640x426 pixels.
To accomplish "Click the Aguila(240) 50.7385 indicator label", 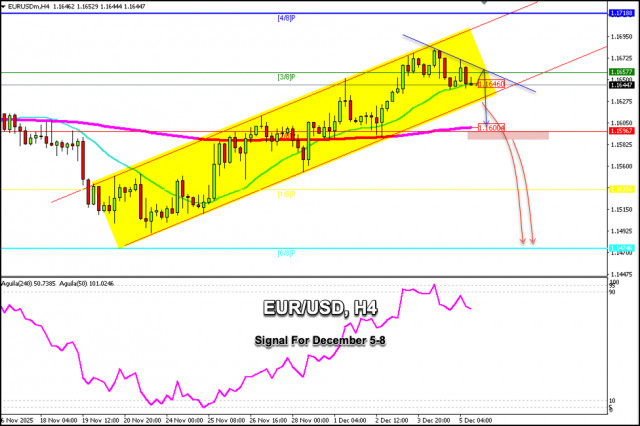I will coord(28,283).
